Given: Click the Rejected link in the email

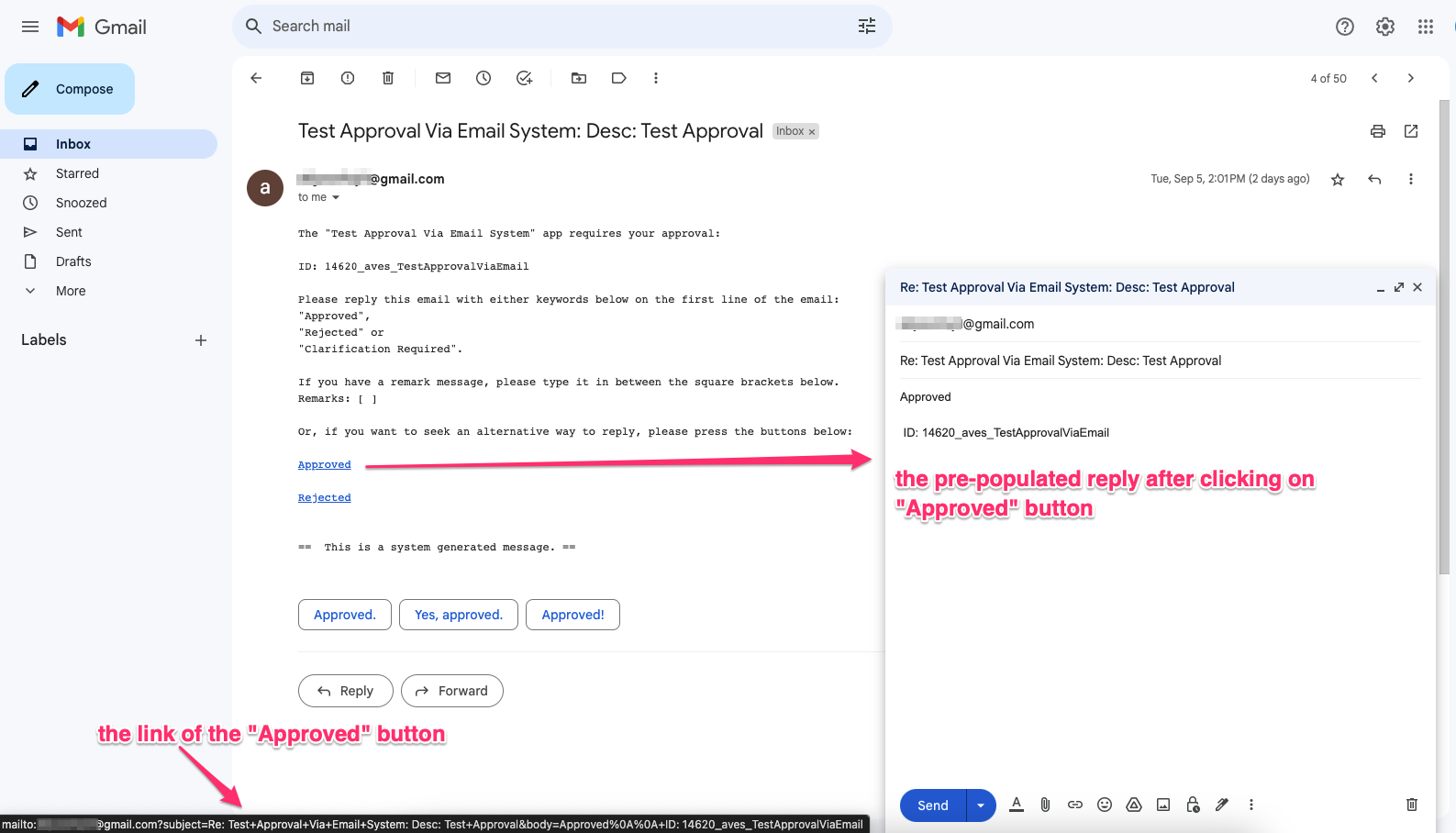Looking at the screenshot, I should pyautogui.click(x=324, y=497).
